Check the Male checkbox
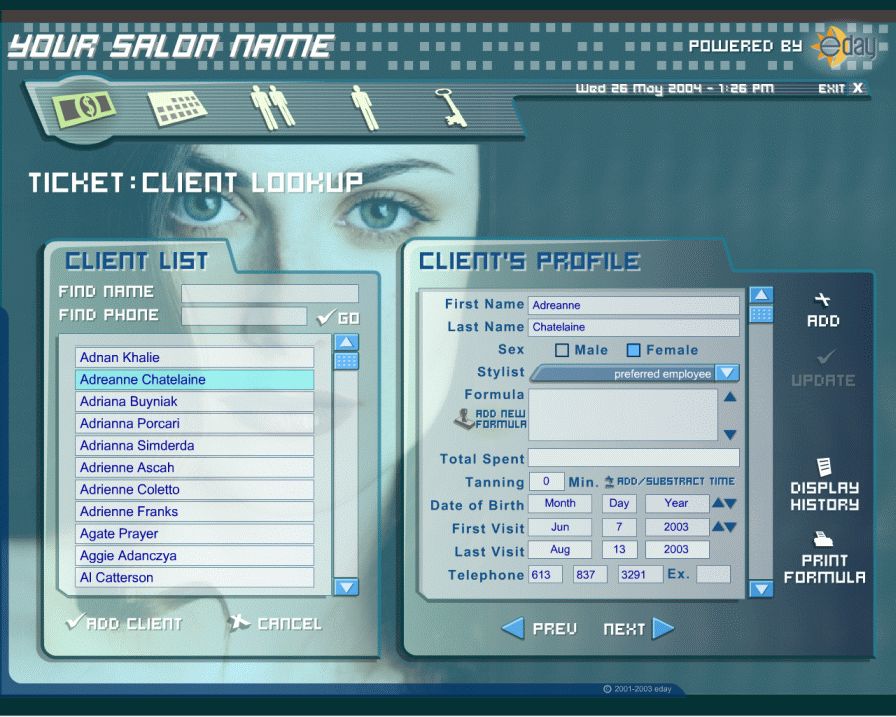This screenshot has width=896, height=717. (x=562, y=351)
